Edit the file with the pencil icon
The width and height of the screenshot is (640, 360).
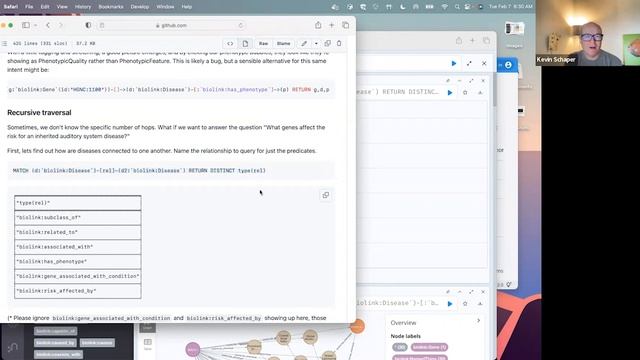point(304,43)
